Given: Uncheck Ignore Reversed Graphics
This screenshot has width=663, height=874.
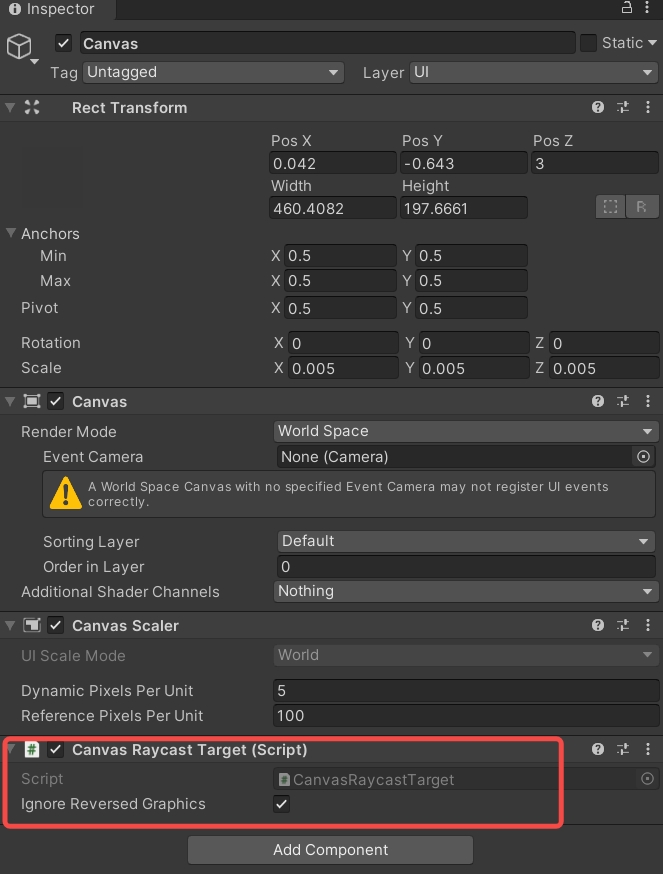Looking at the screenshot, I should pos(282,804).
